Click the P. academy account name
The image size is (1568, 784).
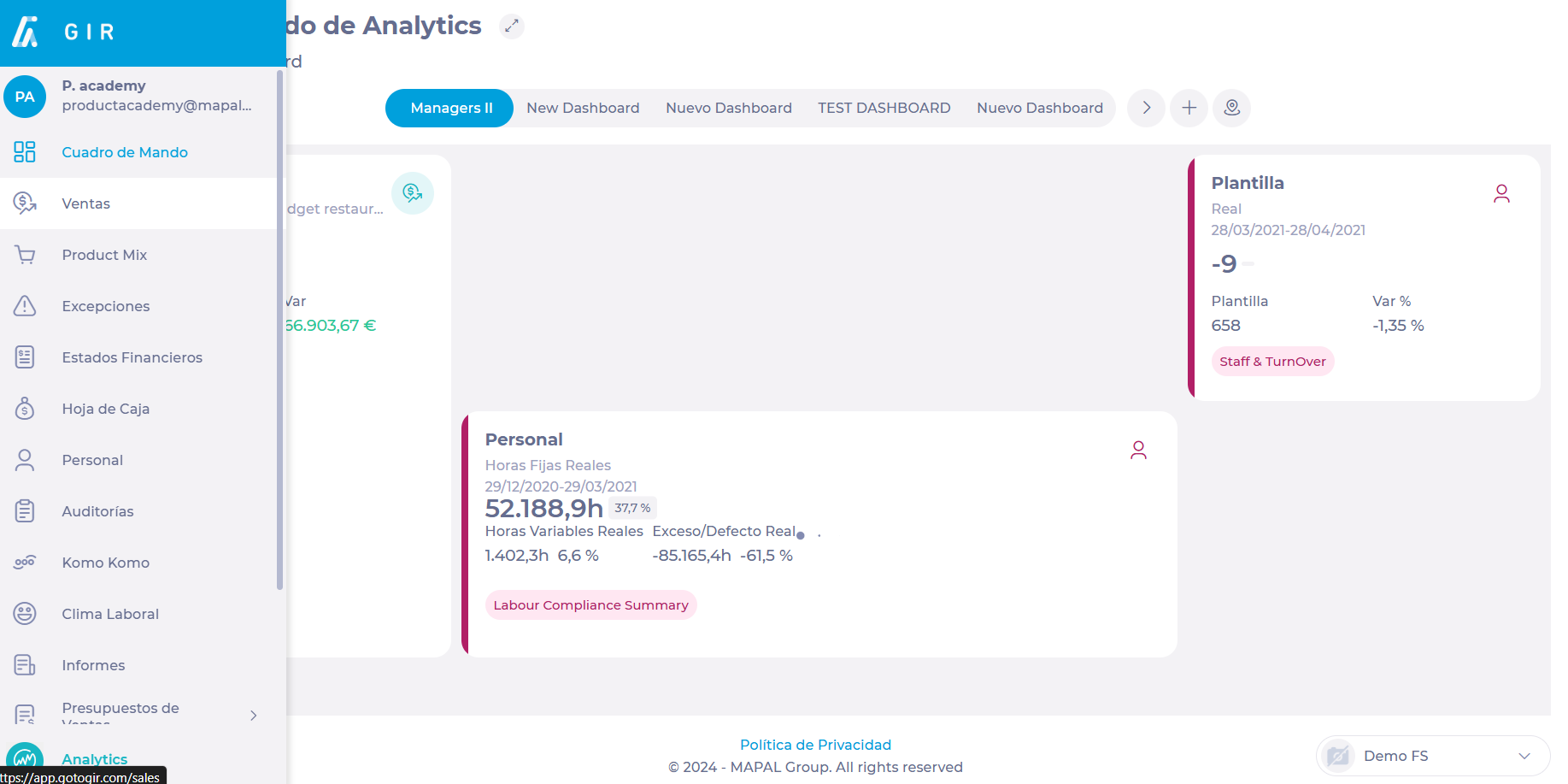pos(103,85)
